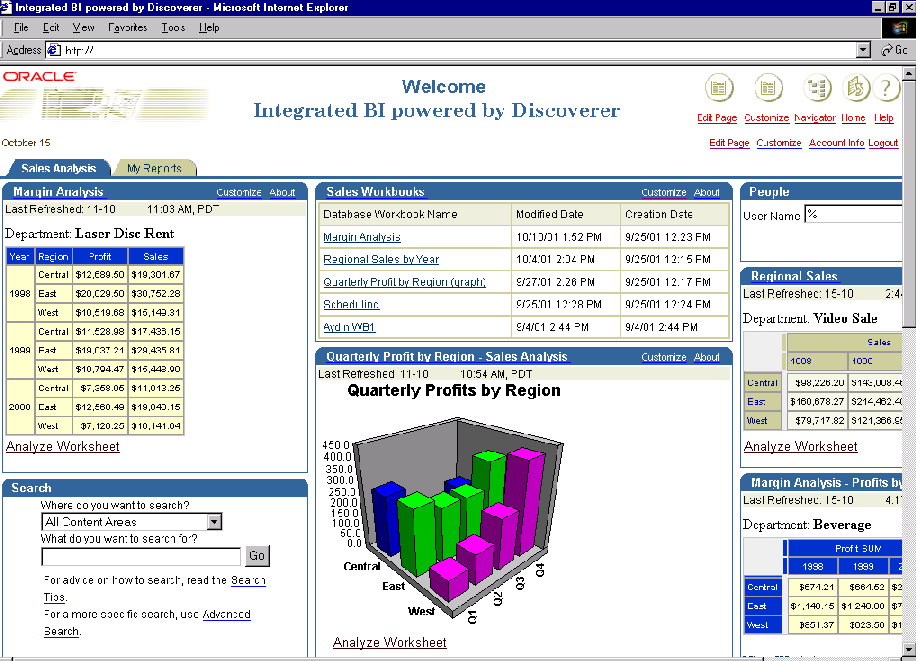
Task: Click the Profit column header in Margin Analysis
Action: 100,257
